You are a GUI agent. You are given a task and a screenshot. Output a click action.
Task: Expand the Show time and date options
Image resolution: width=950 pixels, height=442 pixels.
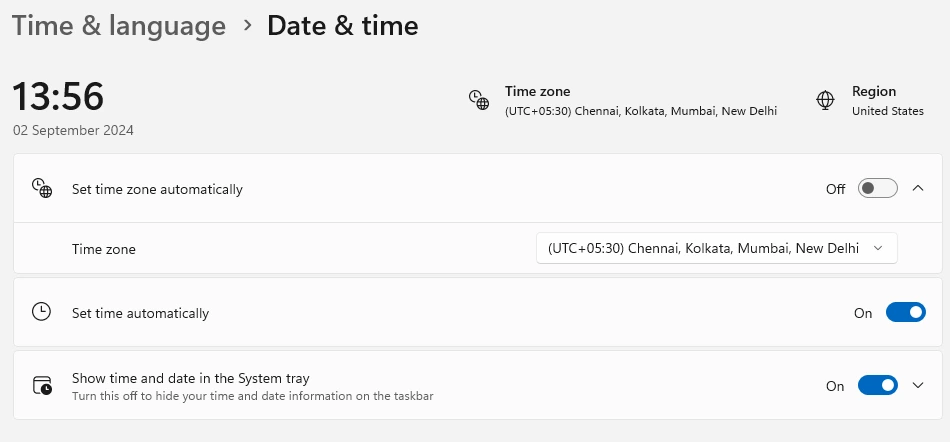[919, 386]
